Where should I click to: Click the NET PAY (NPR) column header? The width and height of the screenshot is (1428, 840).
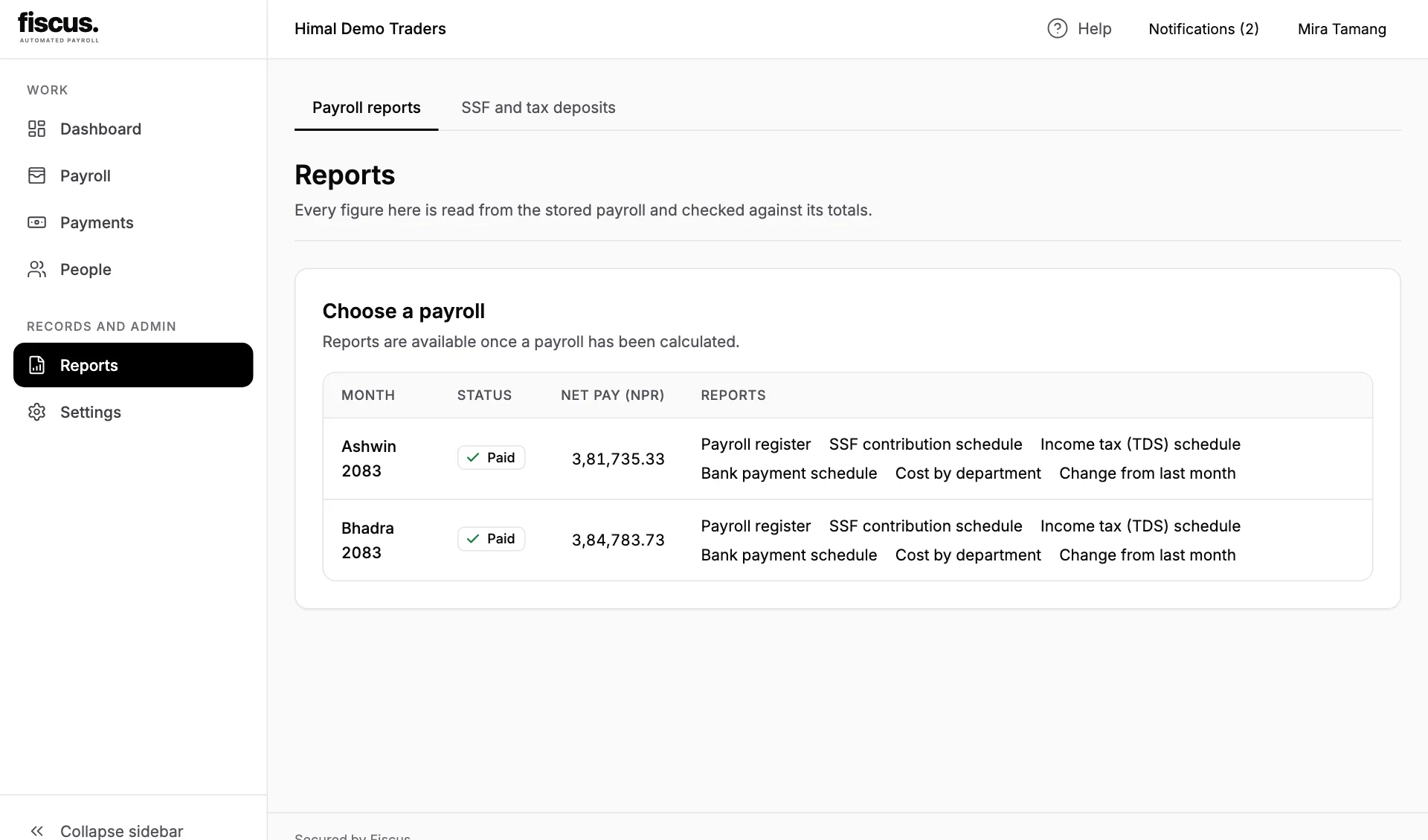tap(613, 395)
